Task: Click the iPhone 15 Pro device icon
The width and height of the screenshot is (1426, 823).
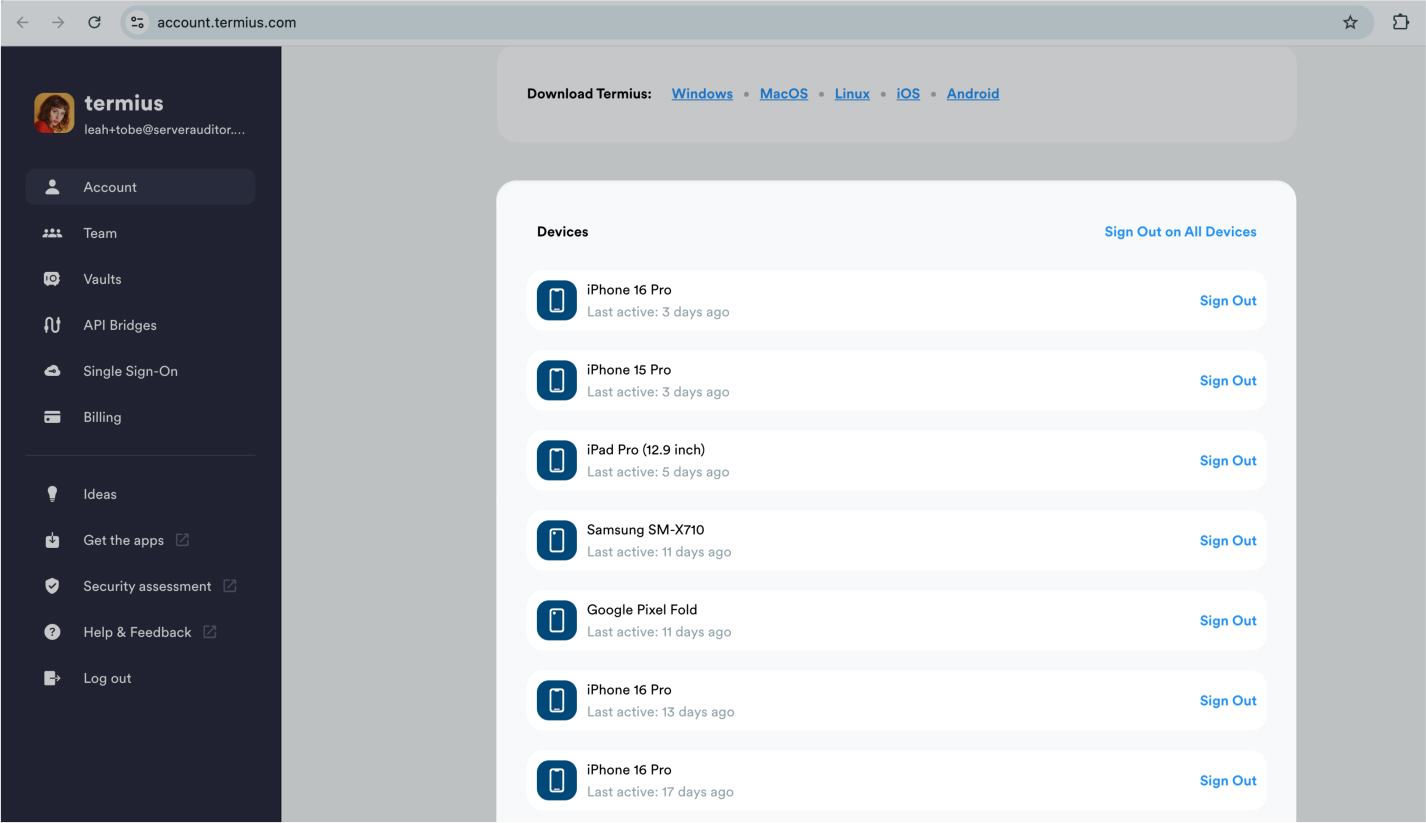Action: point(557,380)
